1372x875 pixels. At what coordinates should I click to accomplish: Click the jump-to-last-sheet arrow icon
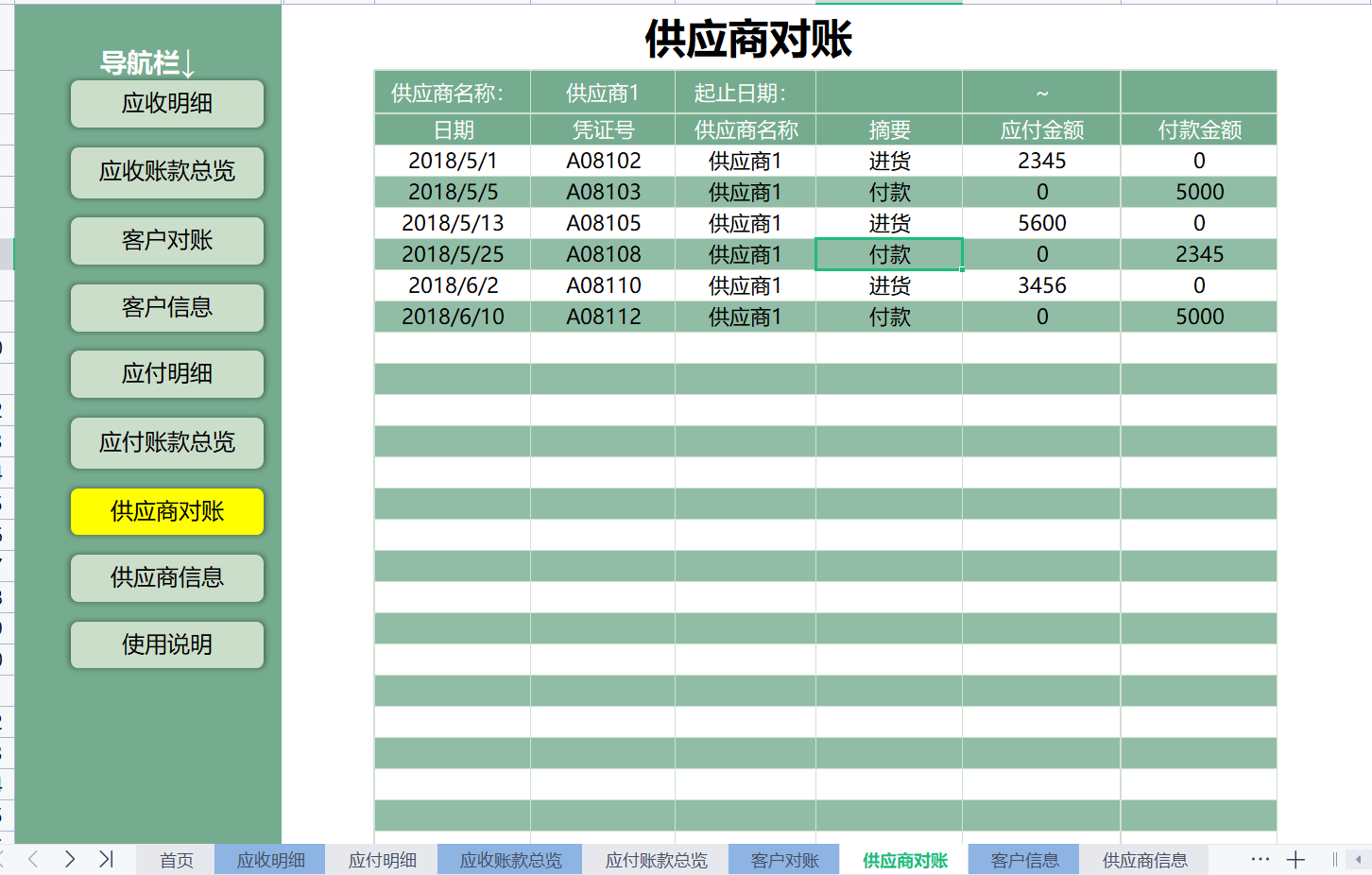click(x=106, y=859)
